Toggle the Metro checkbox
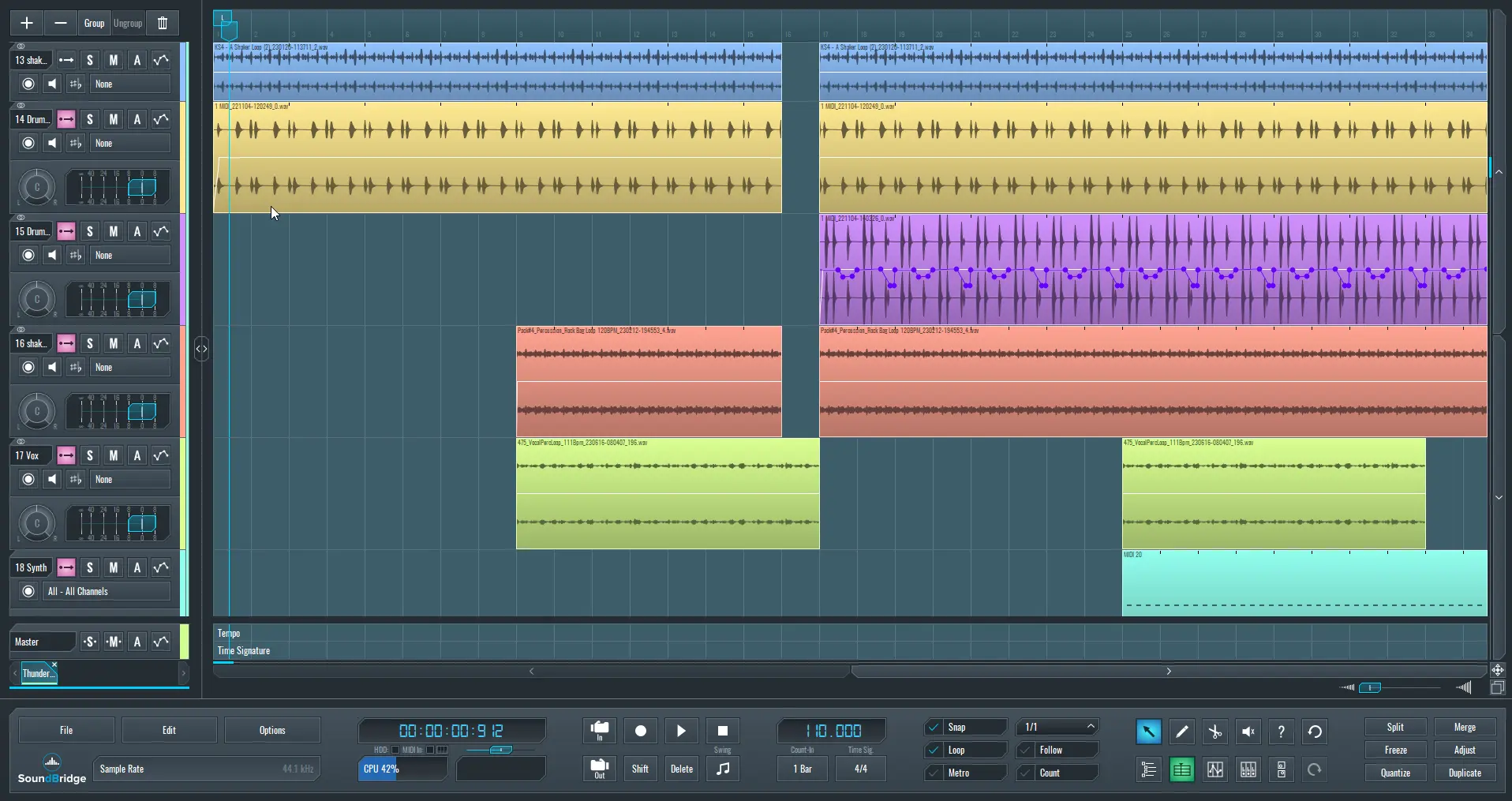 934,773
